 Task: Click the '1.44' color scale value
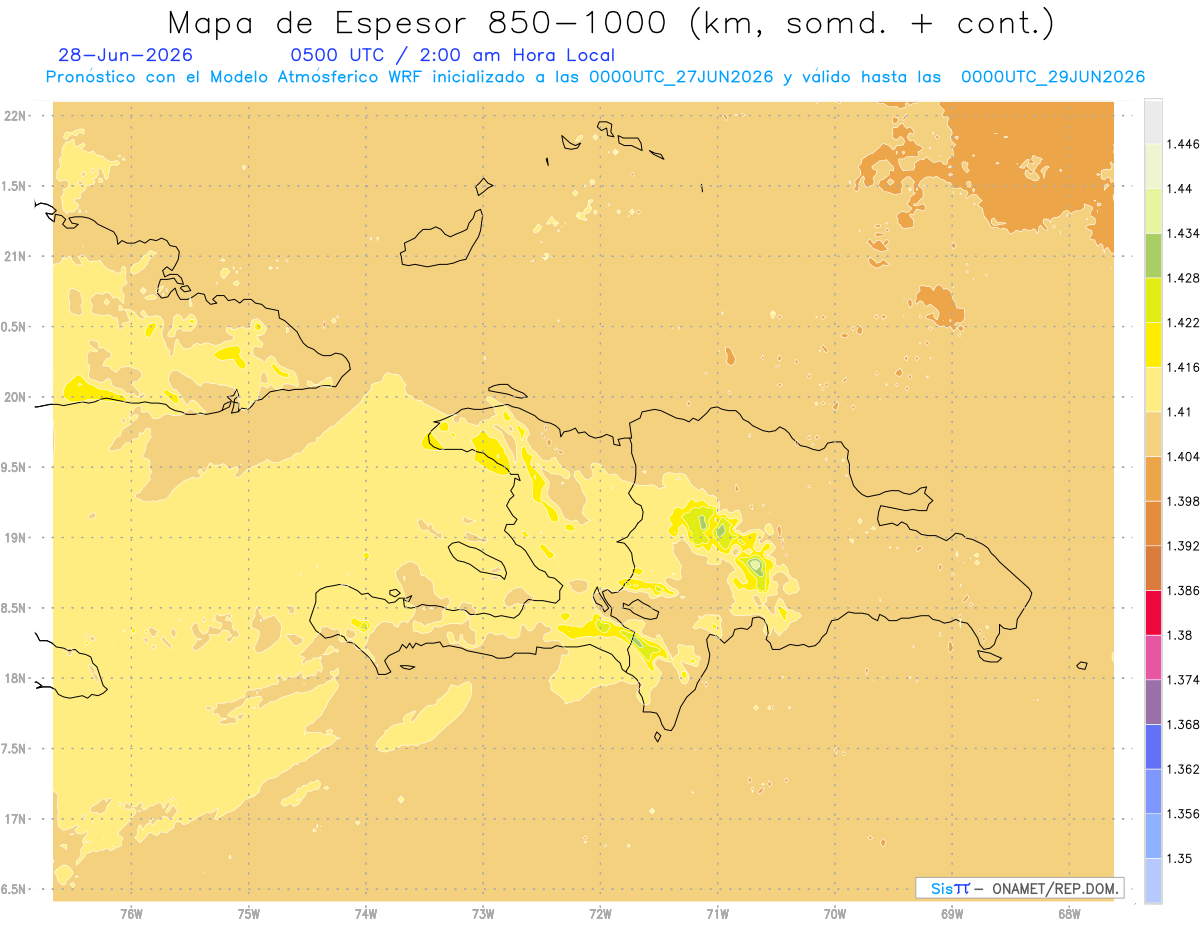click(x=1180, y=189)
